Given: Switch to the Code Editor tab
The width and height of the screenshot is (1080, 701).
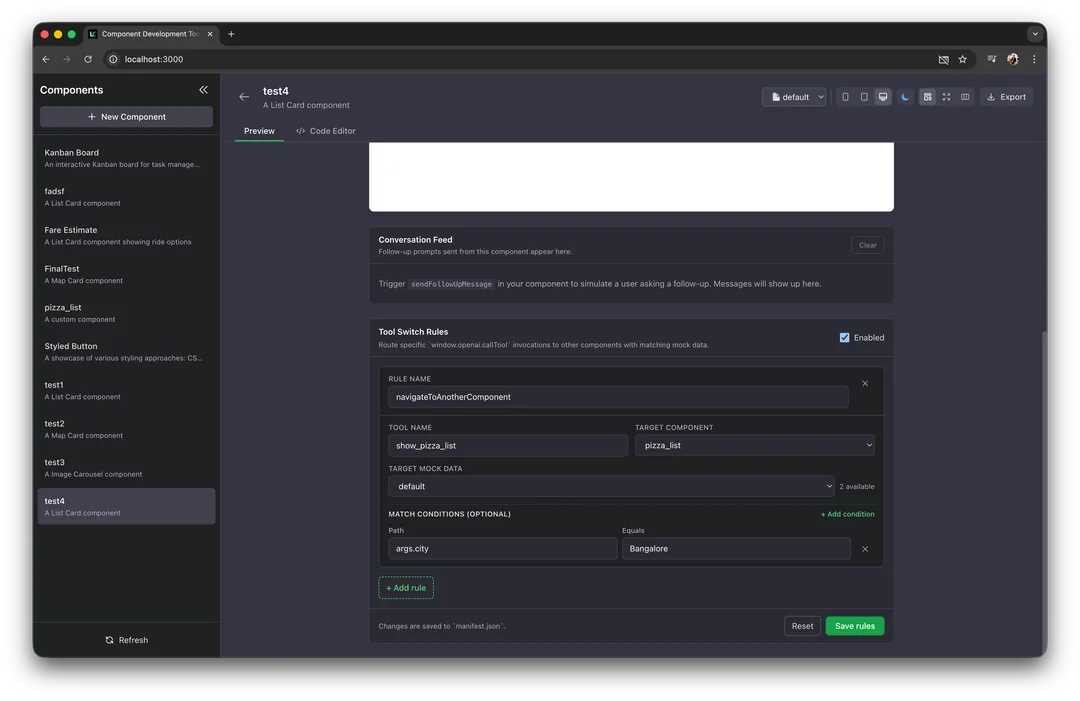Looking at the screenshot, I should (x=325, y=130).
